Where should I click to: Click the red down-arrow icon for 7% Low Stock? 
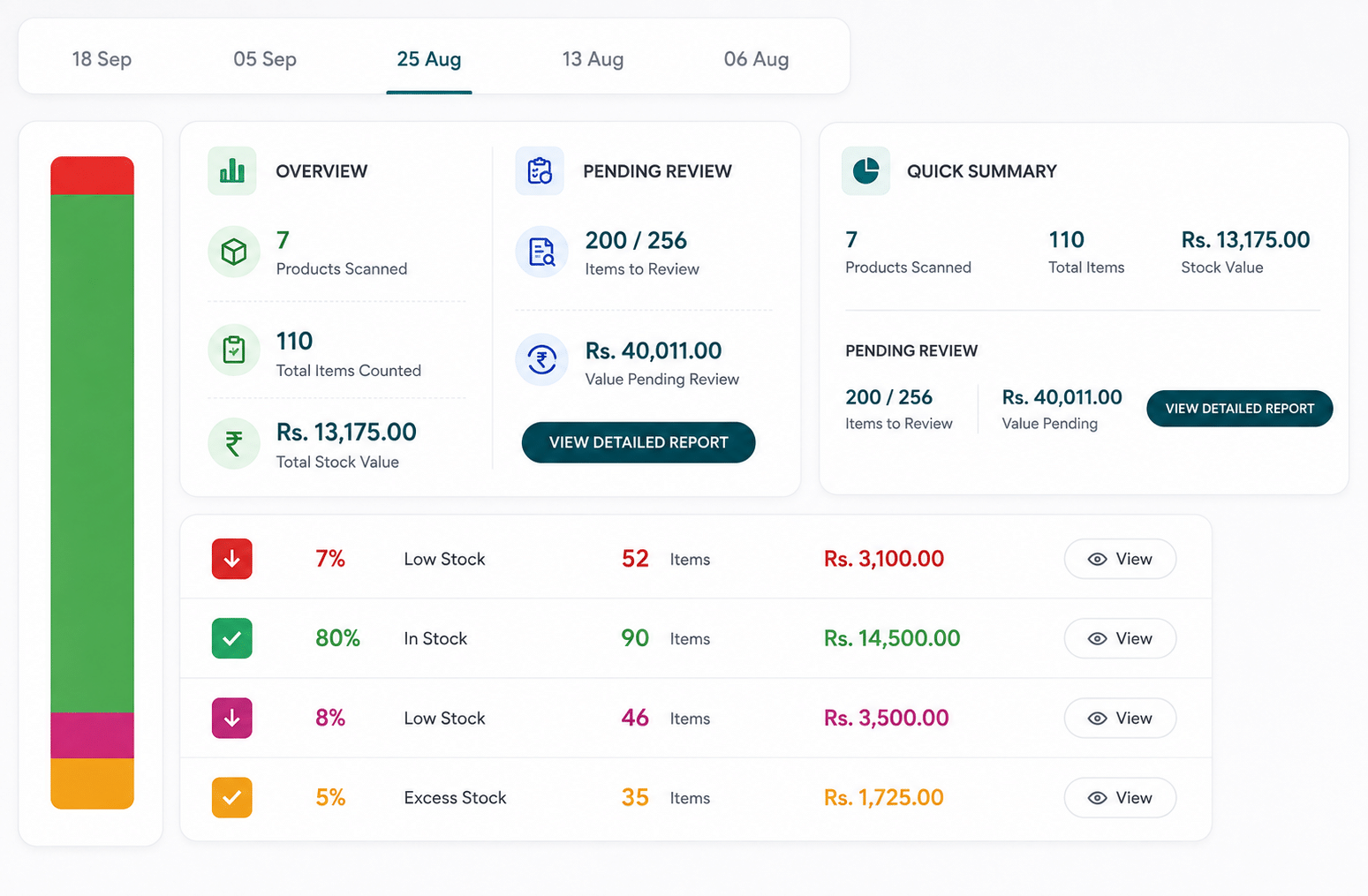coord(232,559)
